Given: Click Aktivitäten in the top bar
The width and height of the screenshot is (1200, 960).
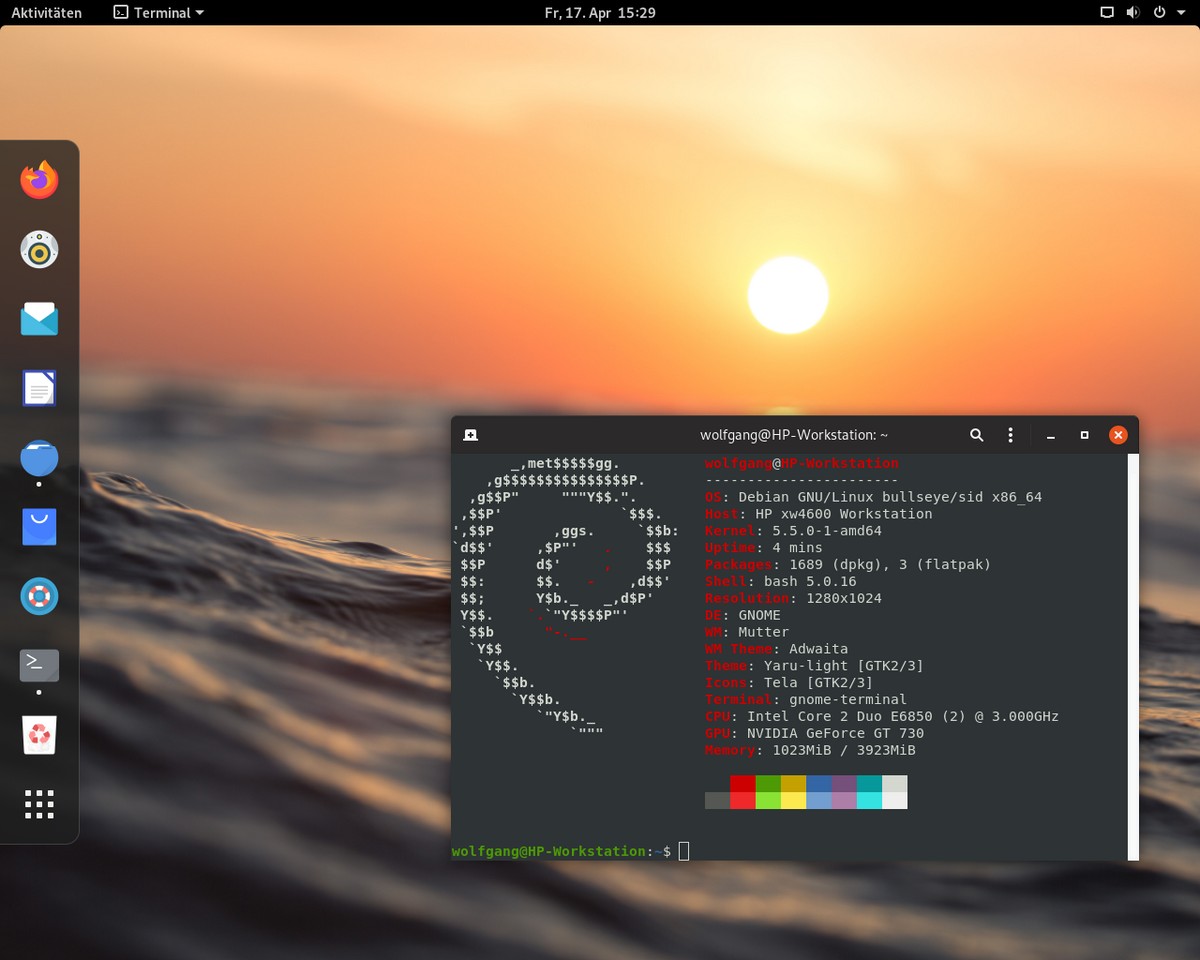Looking at the screenshot, I should tap(46, 13).
